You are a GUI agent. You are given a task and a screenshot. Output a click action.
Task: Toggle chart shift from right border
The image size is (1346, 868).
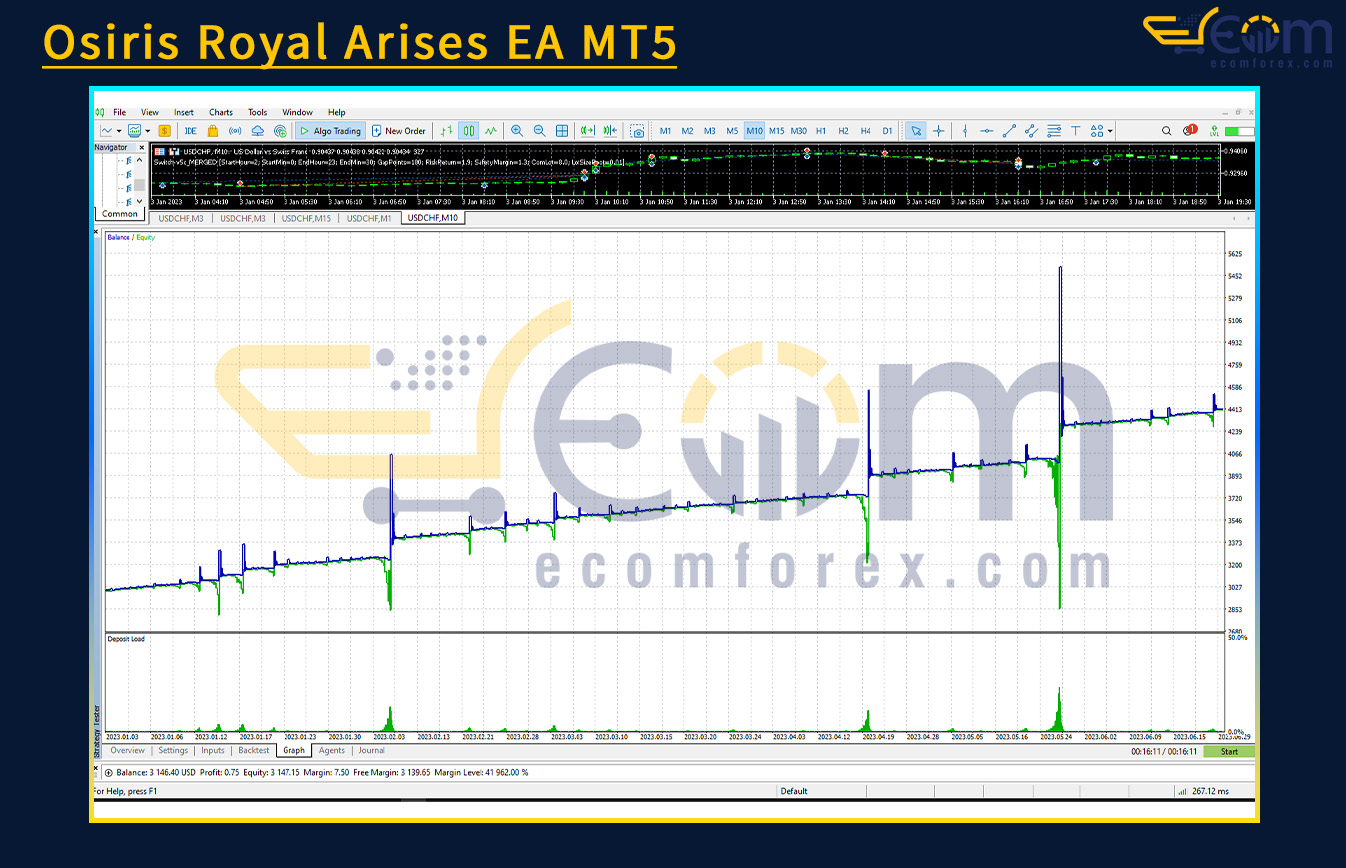pos(610,131)
